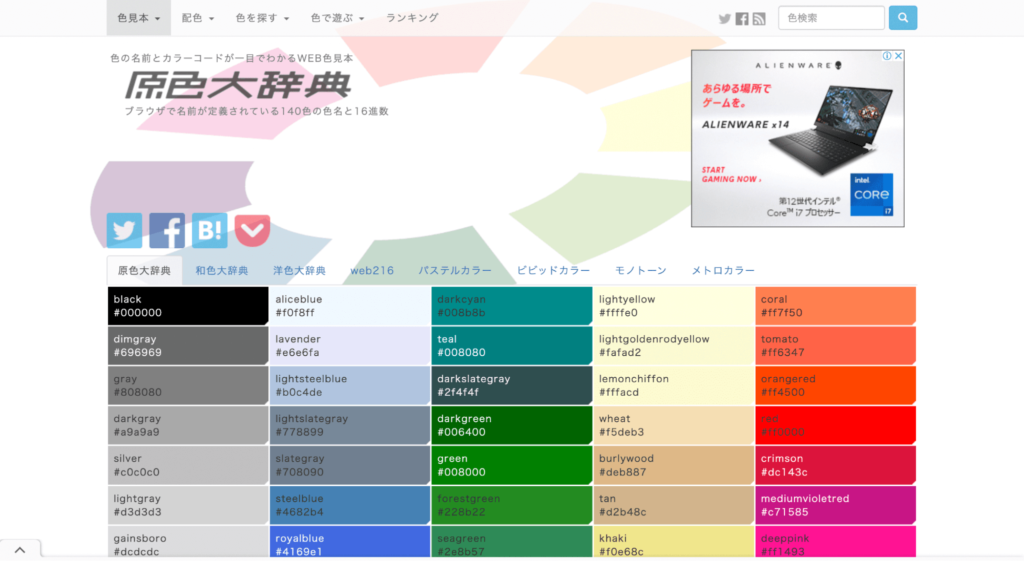Choose the lightyellow #ffffe0 swatch
The image size is (1024, 561).
coord(673,306)
